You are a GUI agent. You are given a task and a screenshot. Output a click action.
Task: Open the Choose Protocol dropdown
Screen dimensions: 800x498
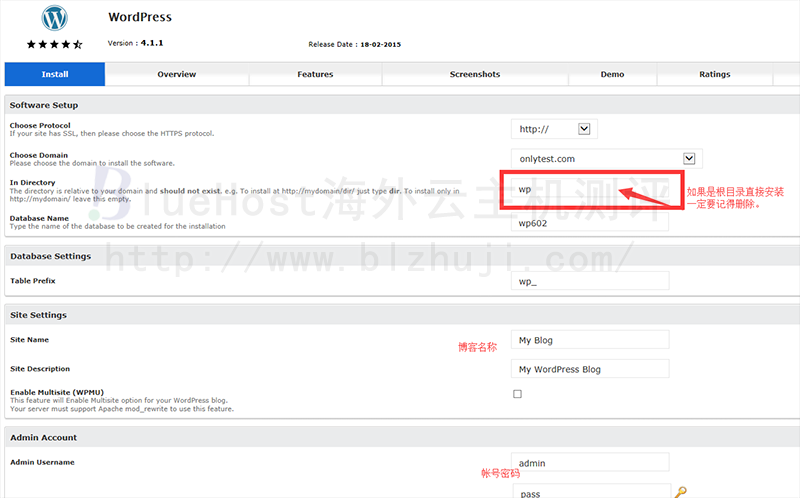(x=554, y=129)
